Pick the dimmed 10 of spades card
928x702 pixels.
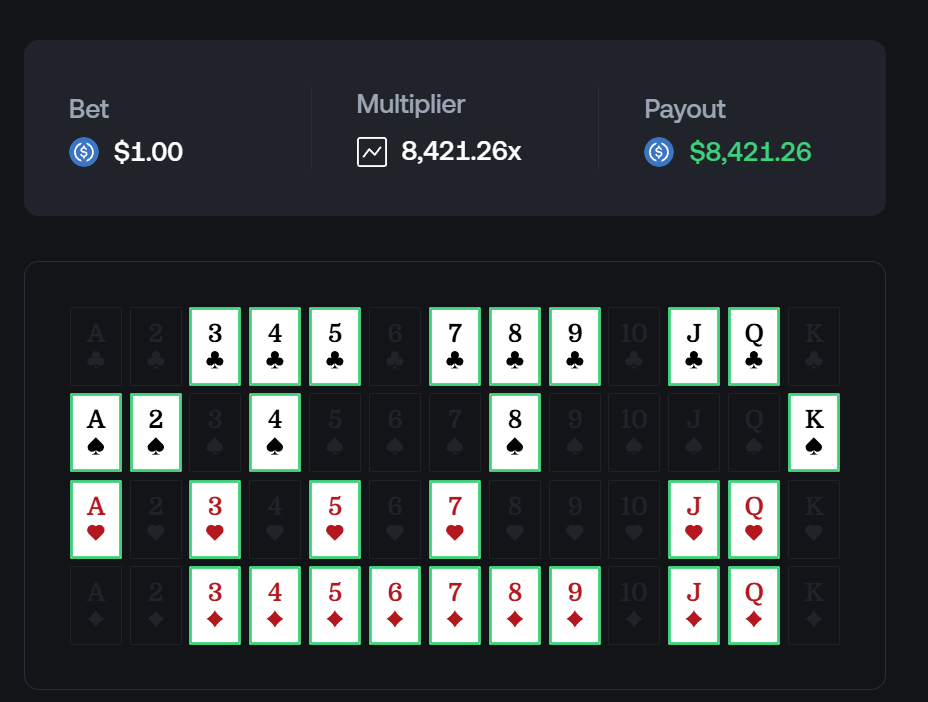pos(634,433)
